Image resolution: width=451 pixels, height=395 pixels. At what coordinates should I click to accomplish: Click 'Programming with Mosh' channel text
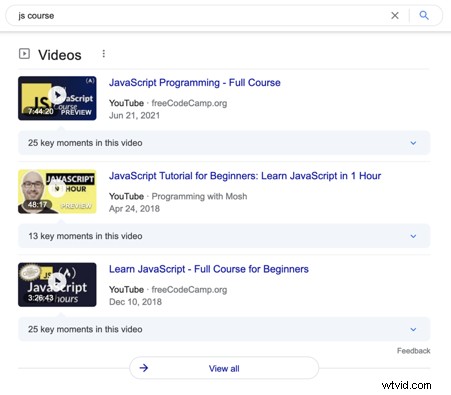199,196
